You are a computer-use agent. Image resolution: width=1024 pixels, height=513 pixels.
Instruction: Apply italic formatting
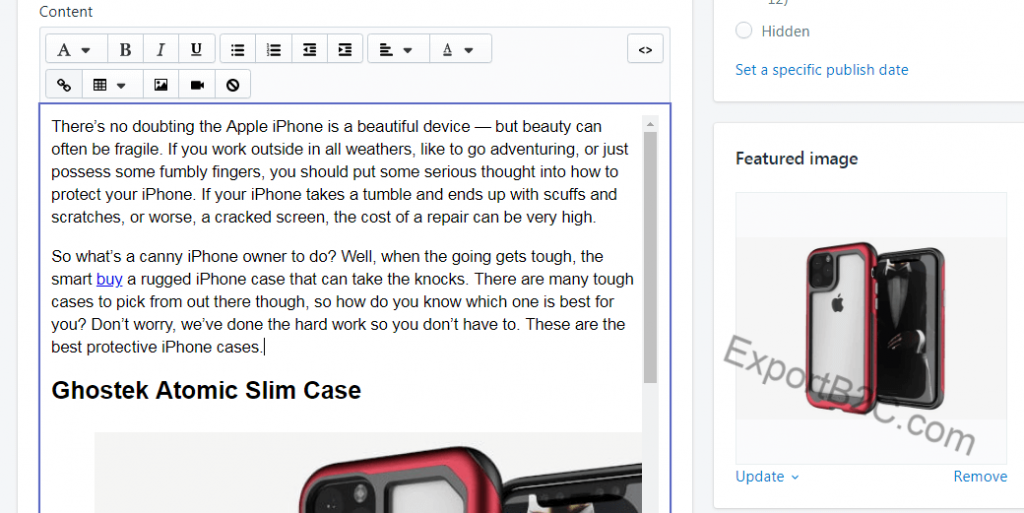pyautogui.click(x=160, y=49)
